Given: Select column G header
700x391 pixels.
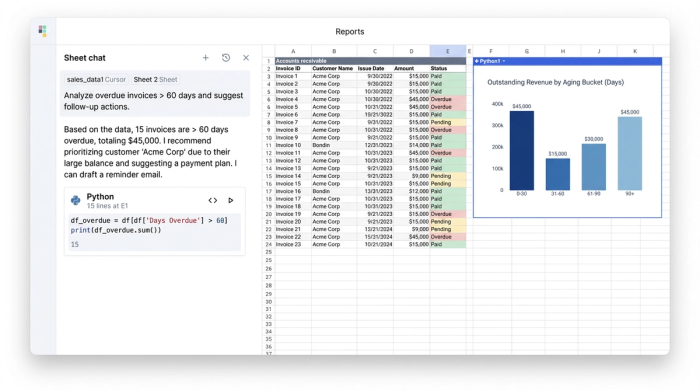Looking at the screenshot, I should click(527, 51).
